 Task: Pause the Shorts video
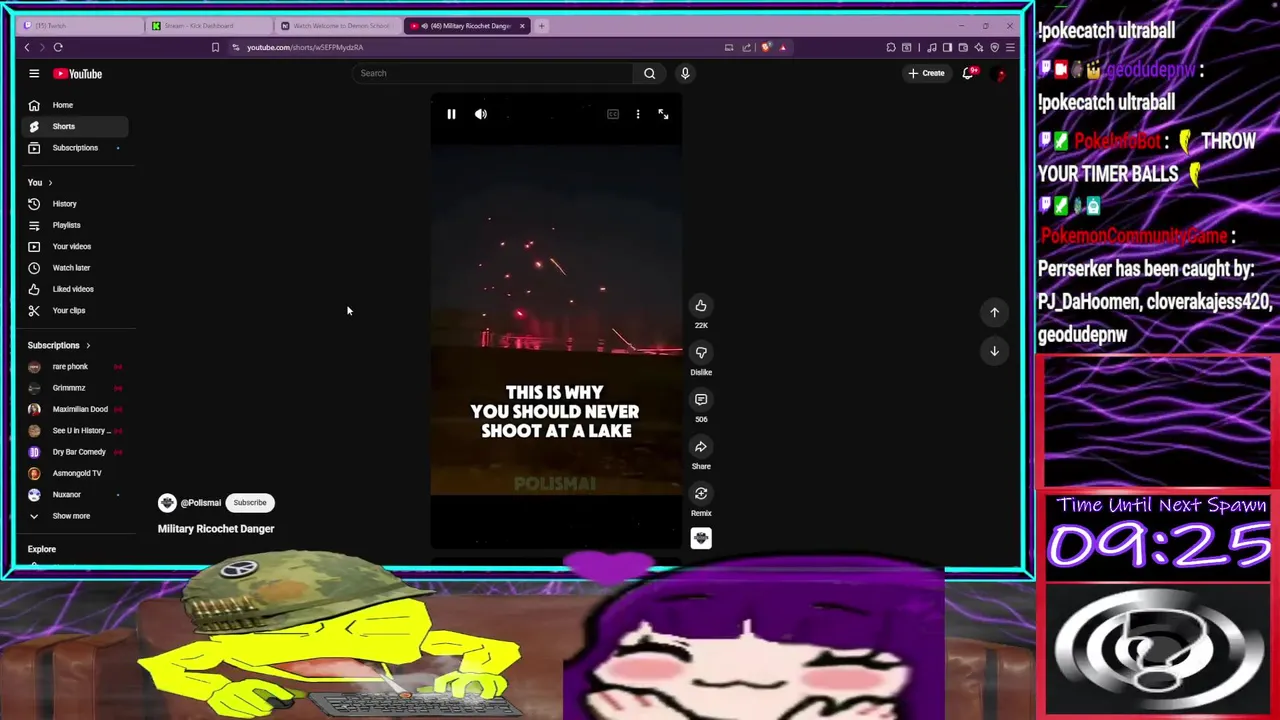[x=451, y=114]
